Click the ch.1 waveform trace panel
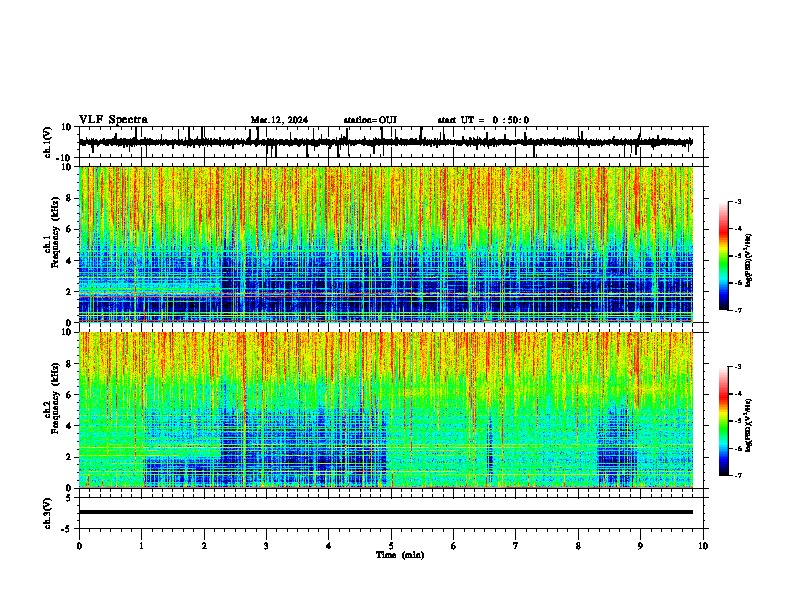This screenshot has width=792, height=612. tap(391, 142)
